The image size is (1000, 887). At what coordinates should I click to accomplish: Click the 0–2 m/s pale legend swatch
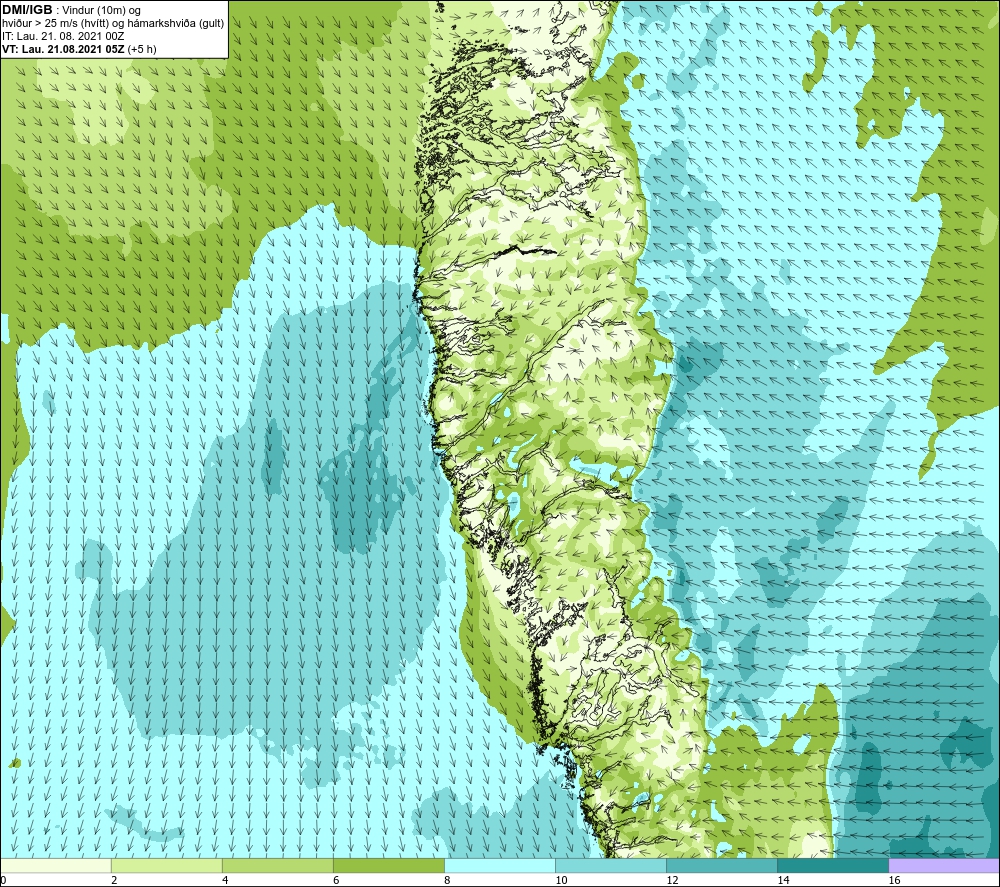(56, 865)
